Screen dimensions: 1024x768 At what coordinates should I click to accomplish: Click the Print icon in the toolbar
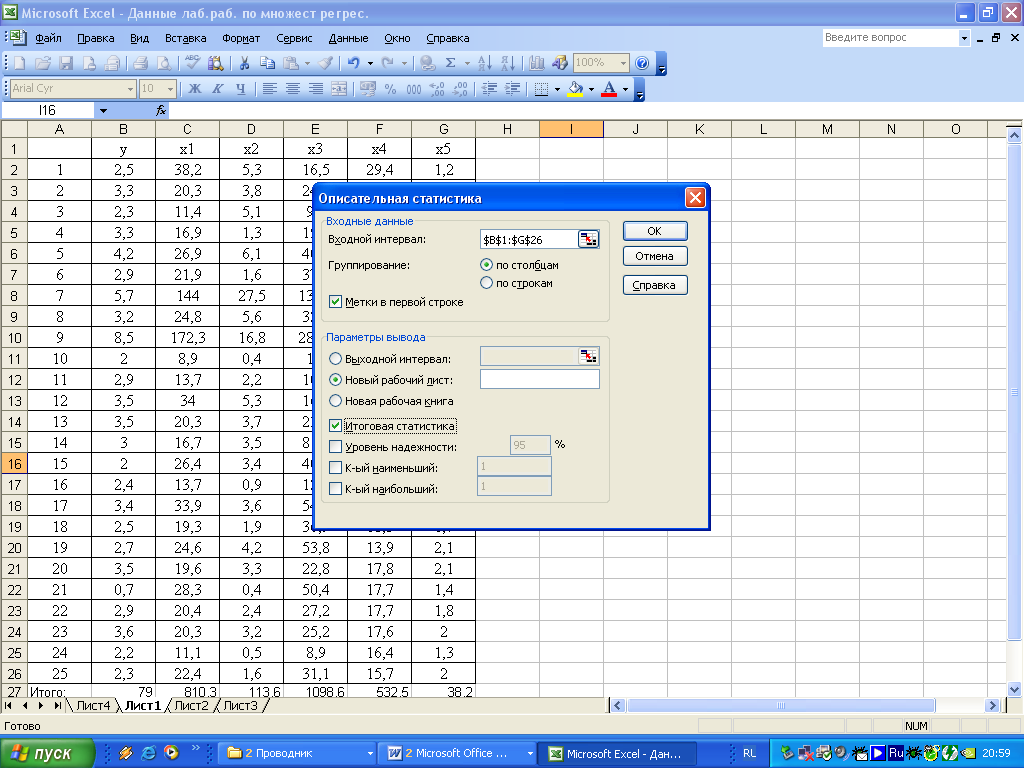click(140, 63)
